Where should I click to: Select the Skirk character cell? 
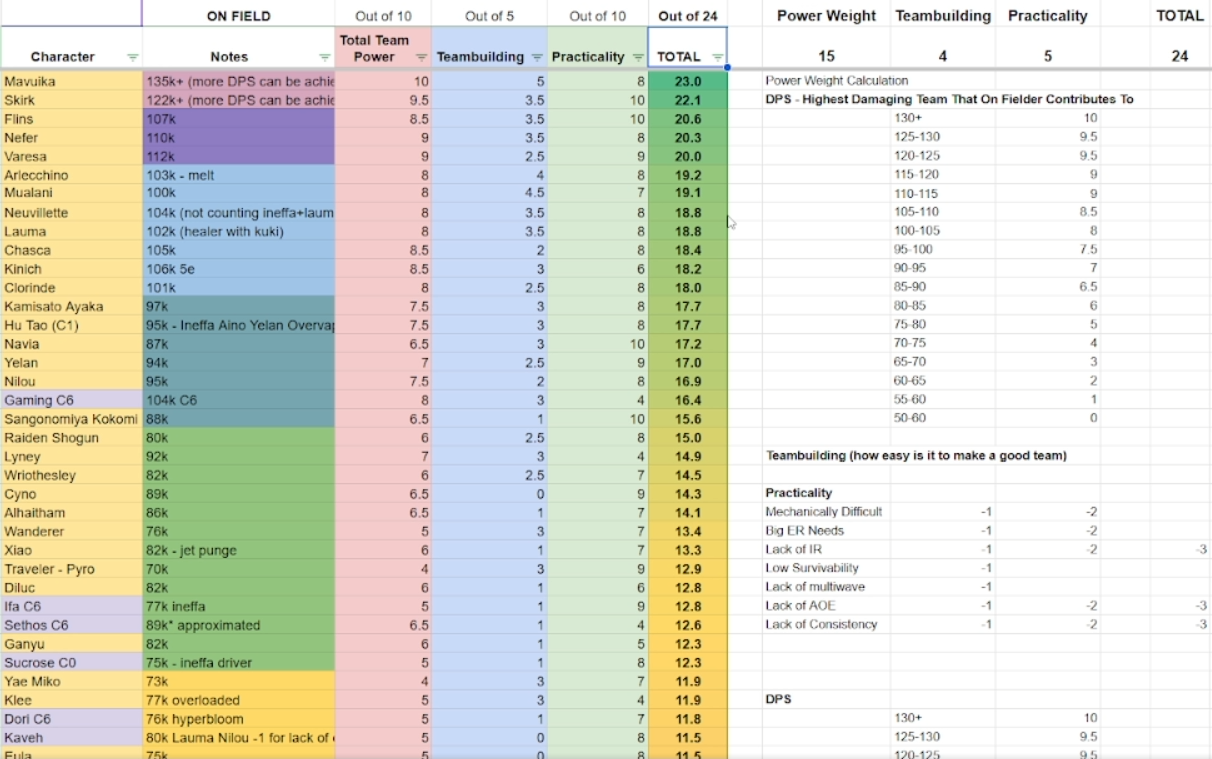71,100
